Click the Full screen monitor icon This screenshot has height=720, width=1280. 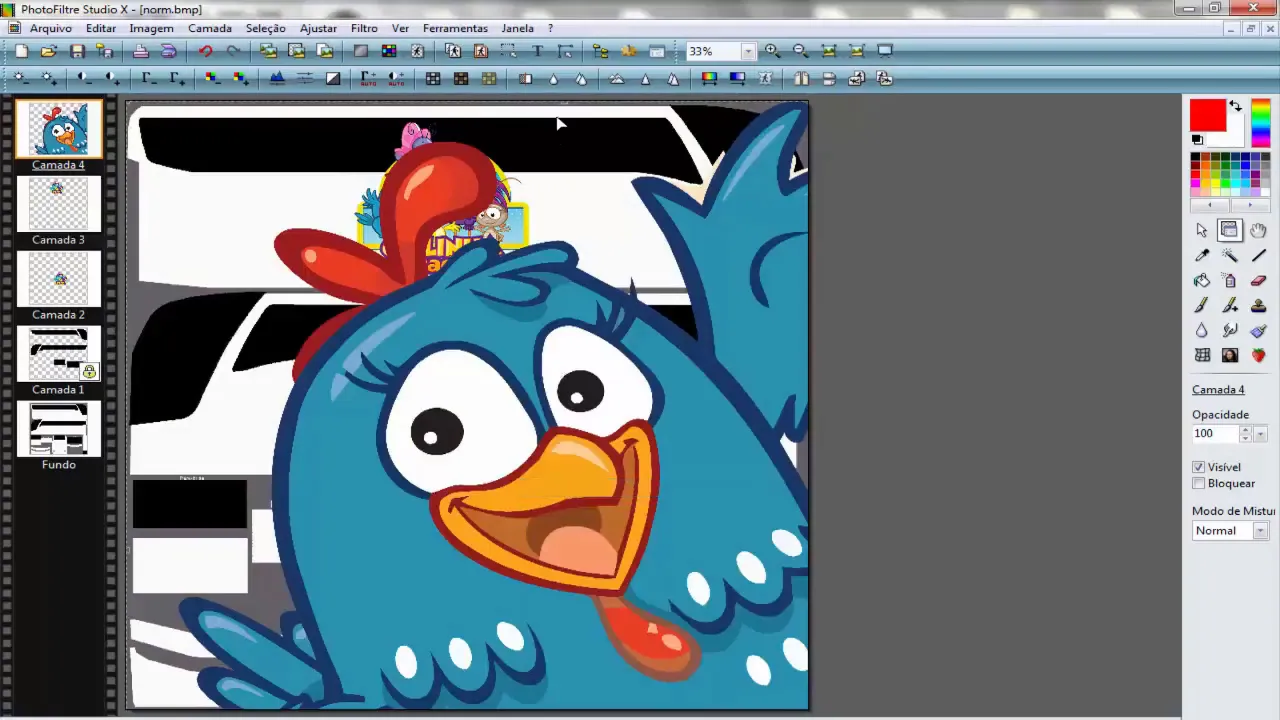pyautogui.click(x=885, y=51)
